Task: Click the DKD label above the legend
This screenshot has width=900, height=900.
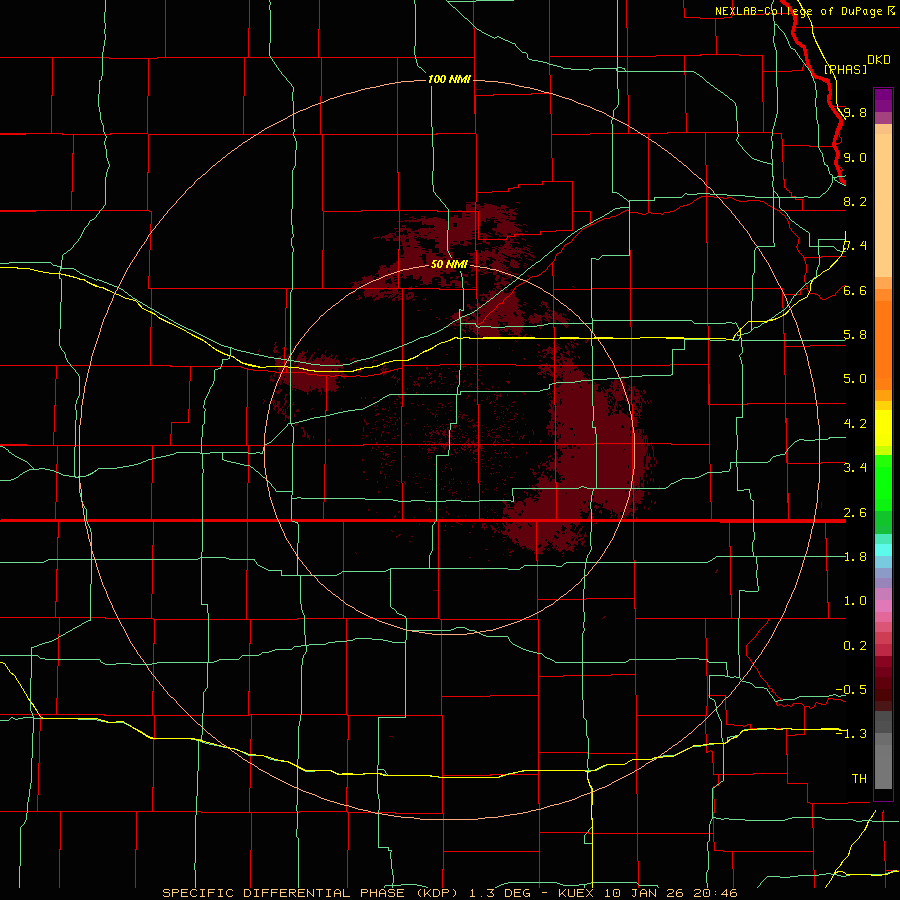Action: coord(879,60)
